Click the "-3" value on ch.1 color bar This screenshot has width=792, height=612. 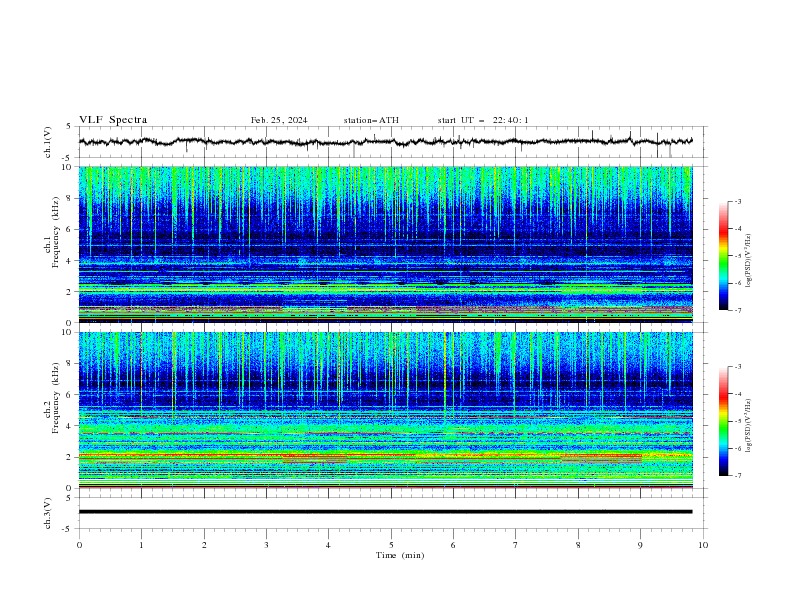coord(737,201)
